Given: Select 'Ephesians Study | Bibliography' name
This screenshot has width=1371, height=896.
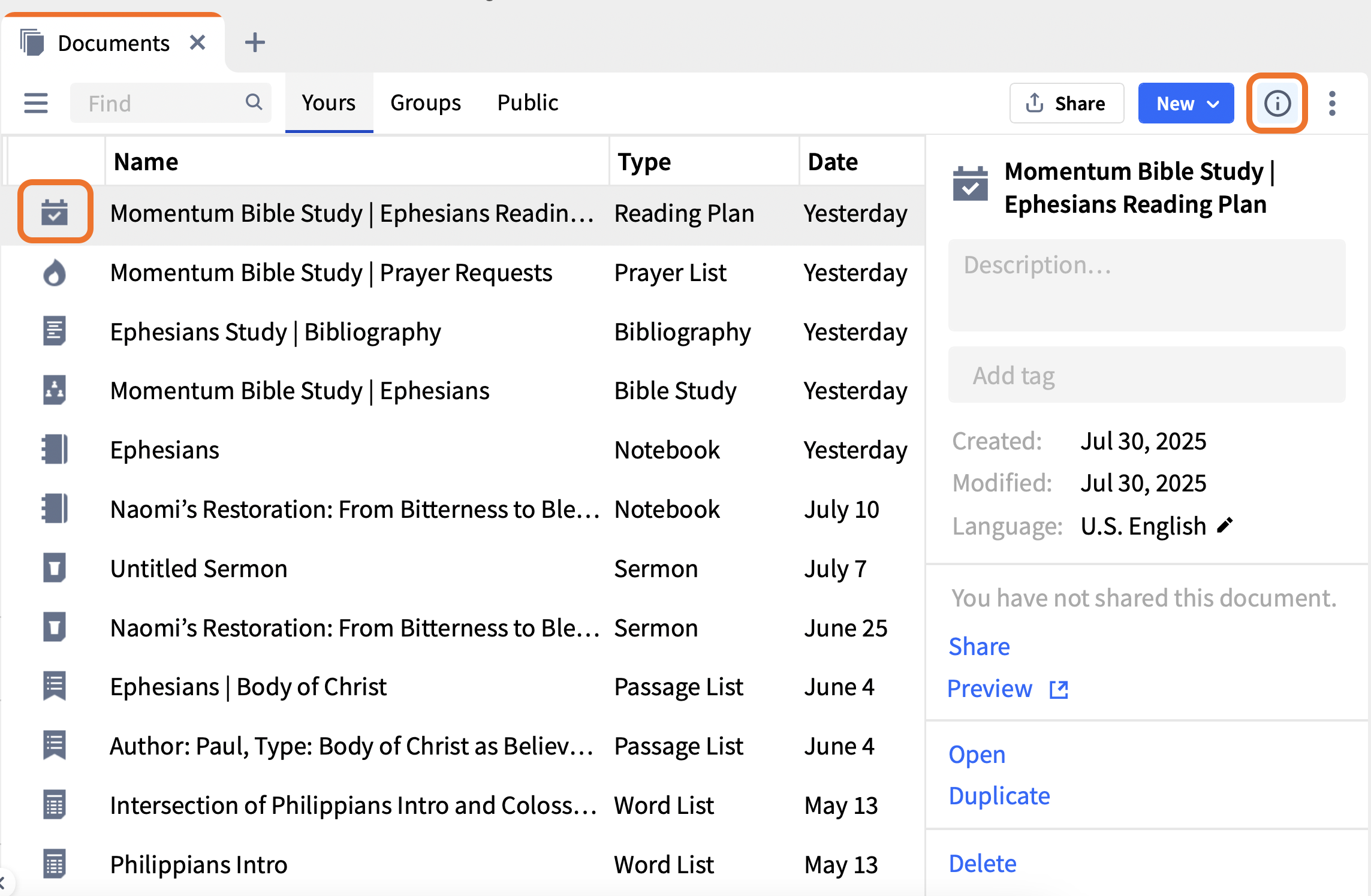Looking at the screenshot, I should (276, 331).
